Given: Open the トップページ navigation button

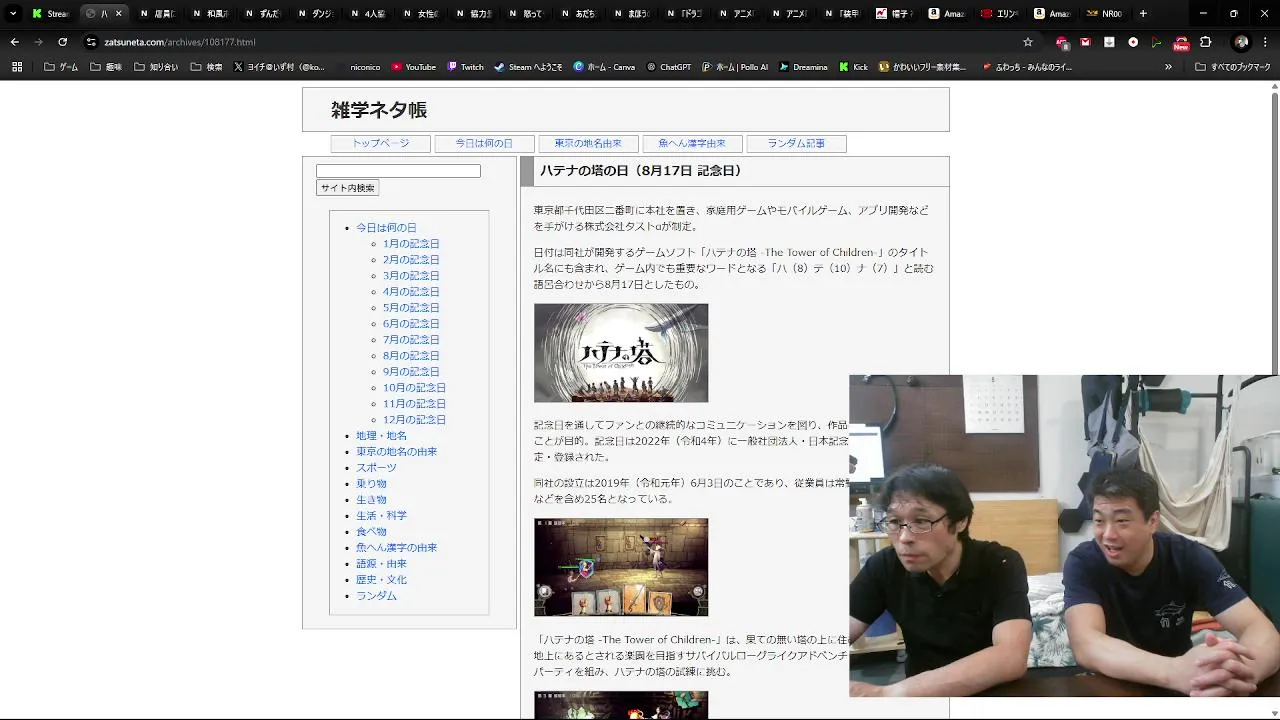Looking at the screenshot, I should coord(380,144).
